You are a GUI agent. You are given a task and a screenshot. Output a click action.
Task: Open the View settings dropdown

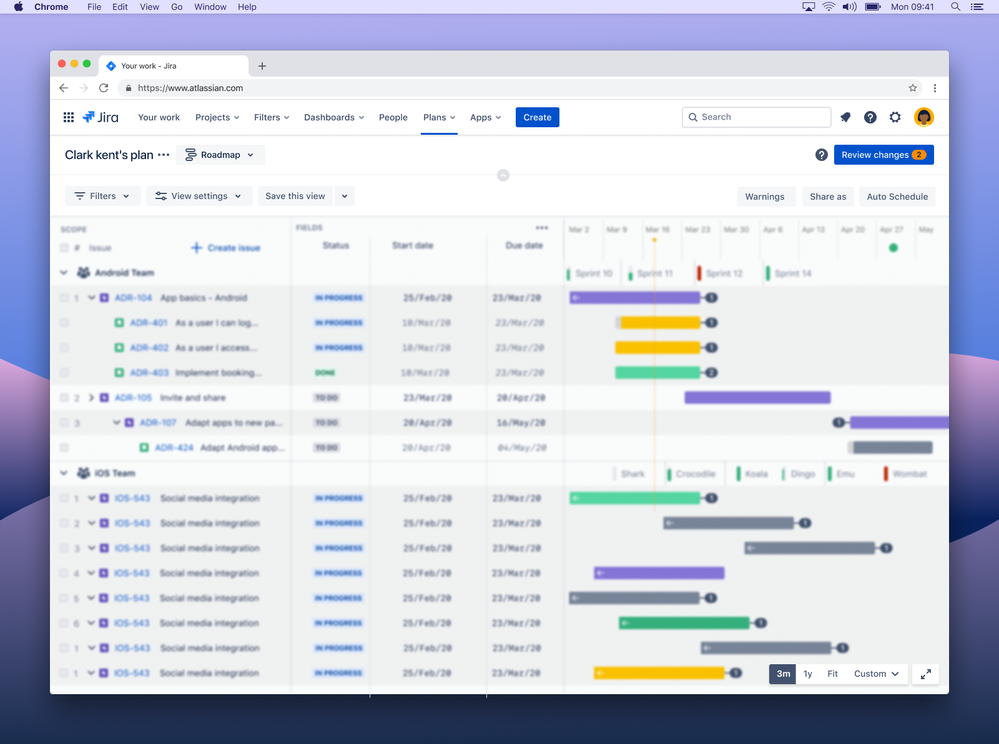pos(199,196)
